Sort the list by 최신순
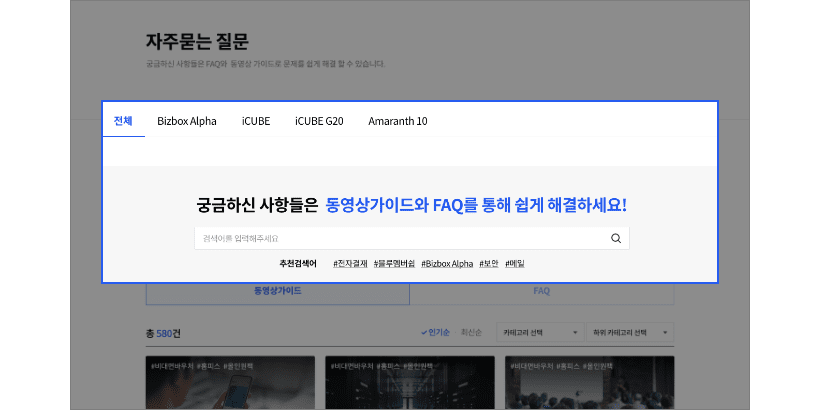Screen dimensions: 820x410 point(471,332)
